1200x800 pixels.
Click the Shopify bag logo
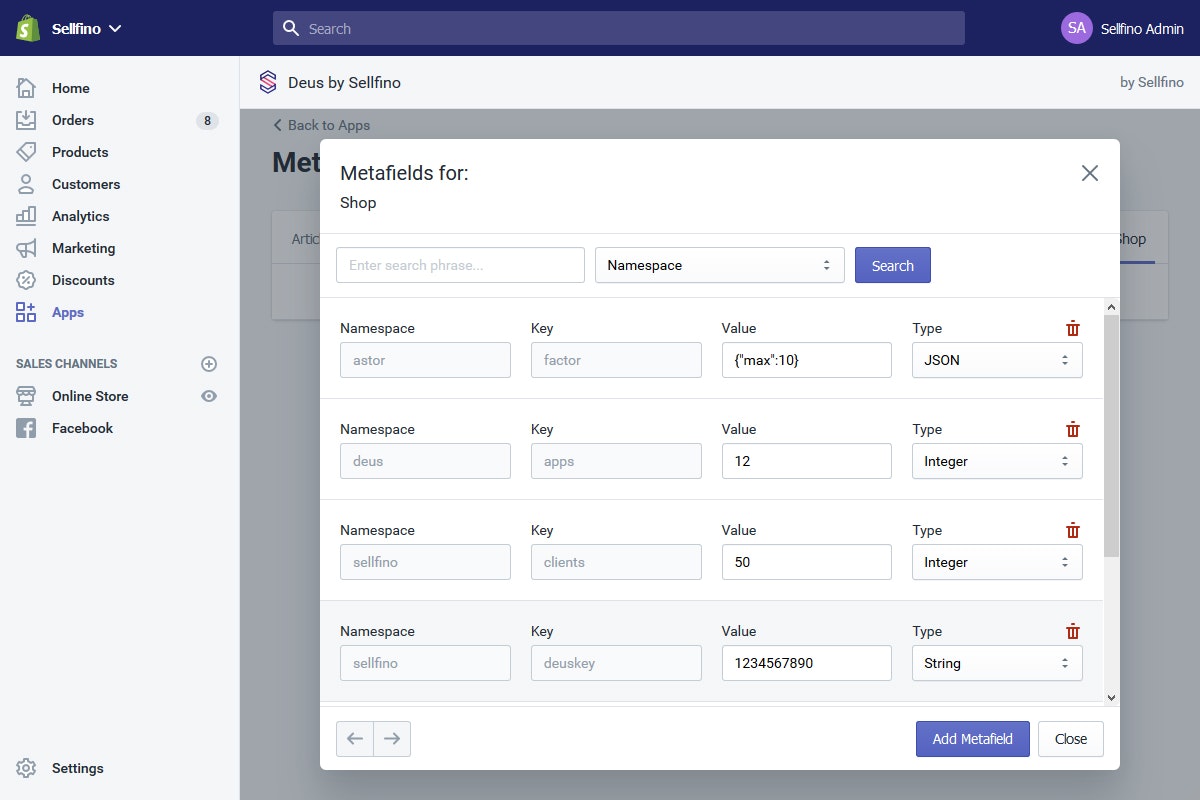click(28, 28)
